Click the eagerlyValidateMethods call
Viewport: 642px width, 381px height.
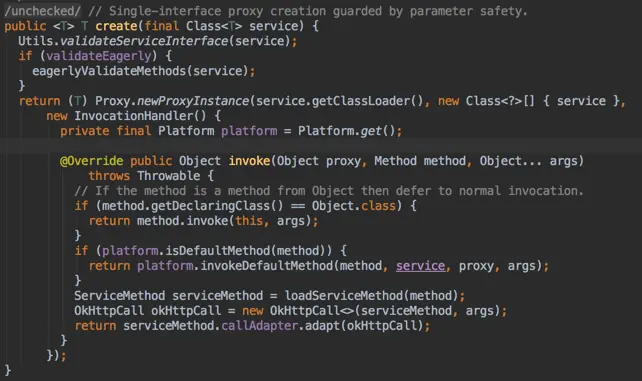pyautogui.click(x=109, y=71)
